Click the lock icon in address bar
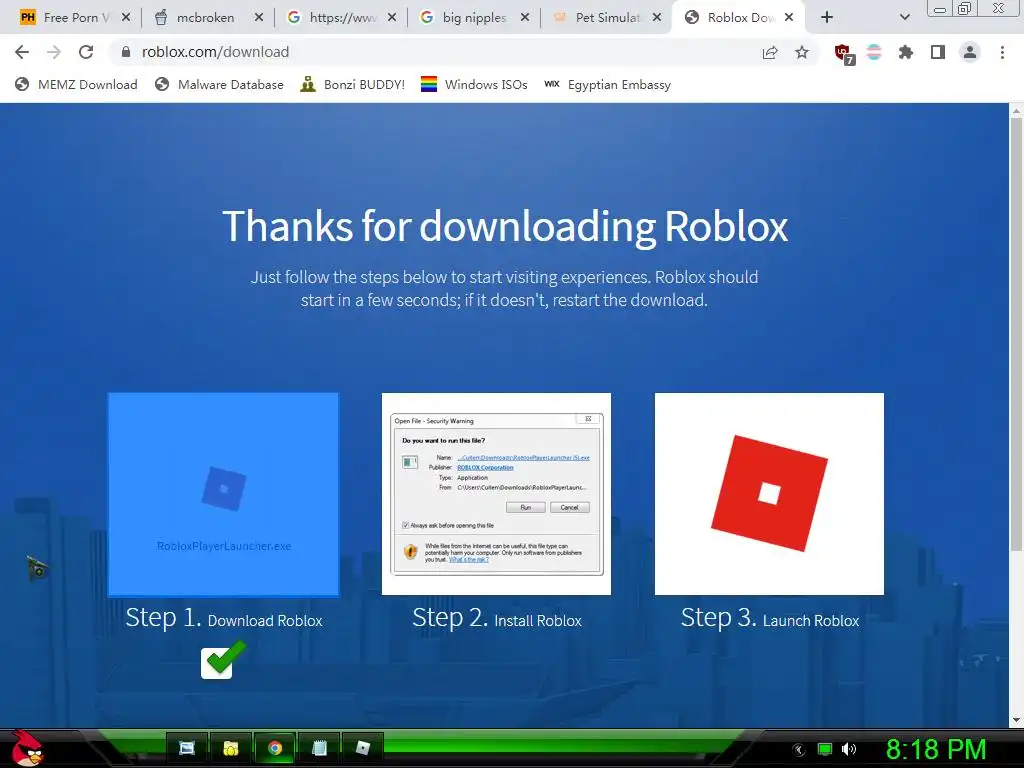1024x768 pixels. pos(126,52)
